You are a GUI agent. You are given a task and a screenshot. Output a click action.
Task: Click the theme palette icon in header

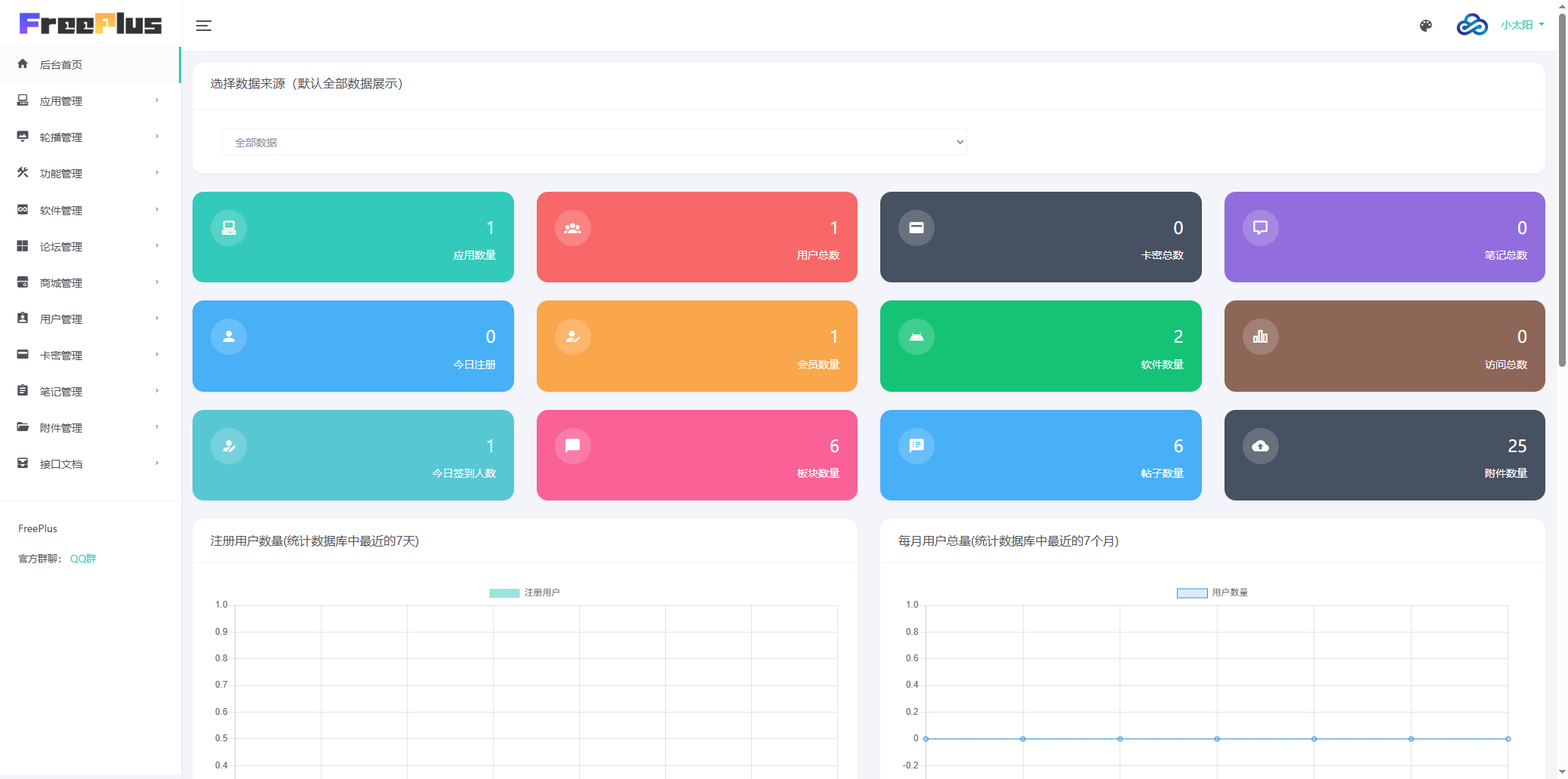tap(1425, 26)
